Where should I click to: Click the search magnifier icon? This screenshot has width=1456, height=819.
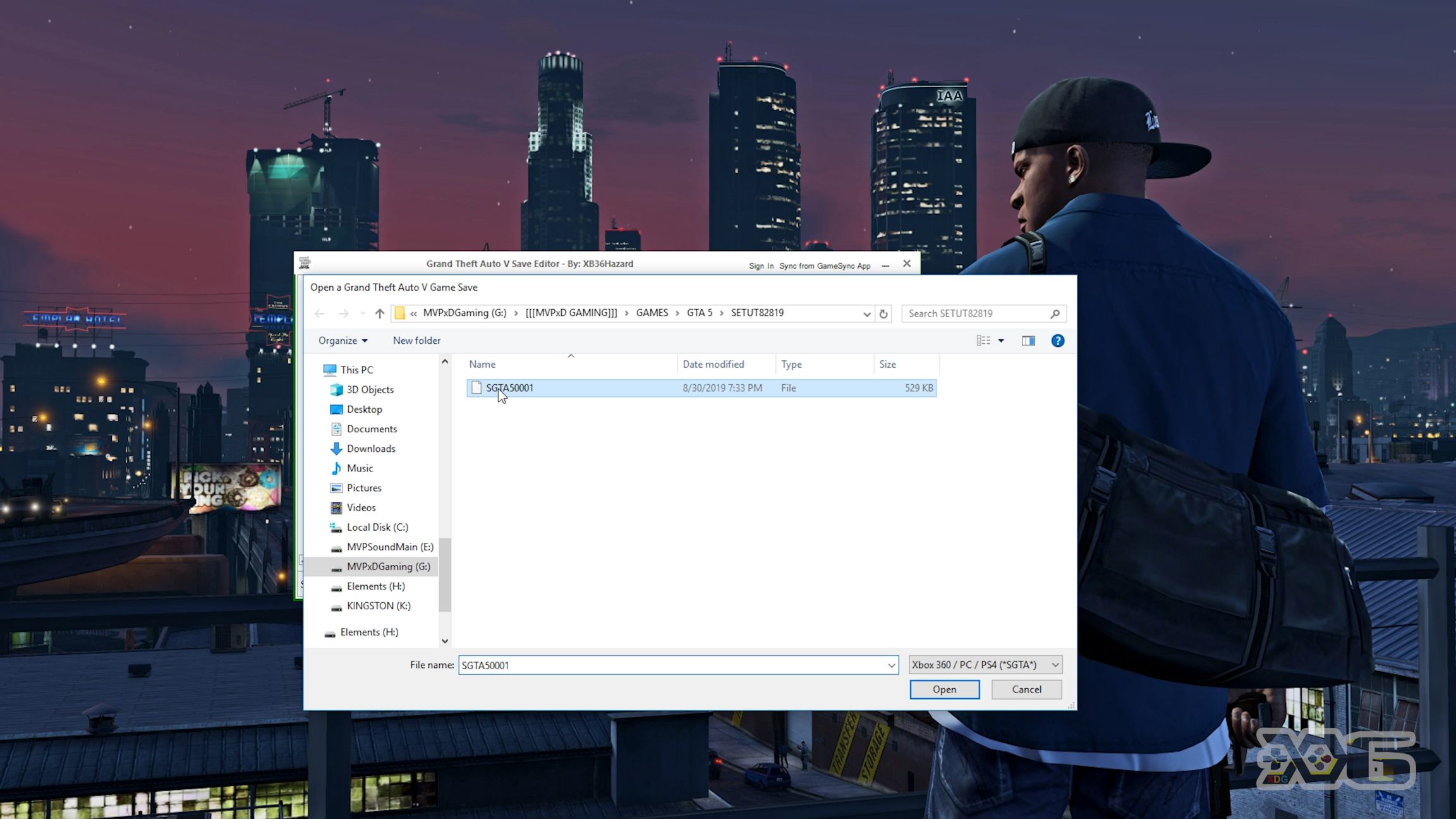(x=1055, y=313)
